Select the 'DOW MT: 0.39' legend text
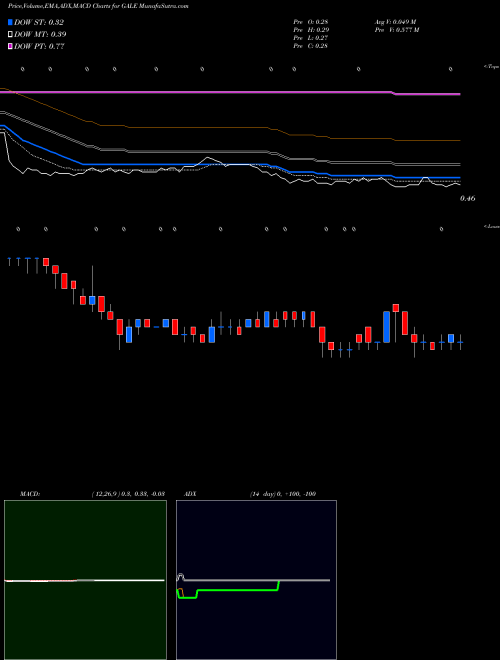The height and width of the screenshot is (660, 500). (40, 35)
